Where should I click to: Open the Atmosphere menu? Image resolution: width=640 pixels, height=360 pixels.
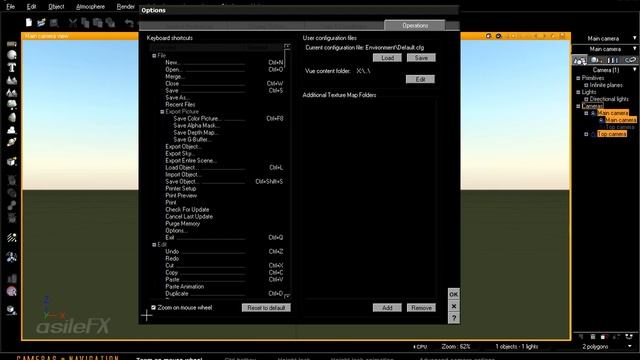click(x=90, y=7)
